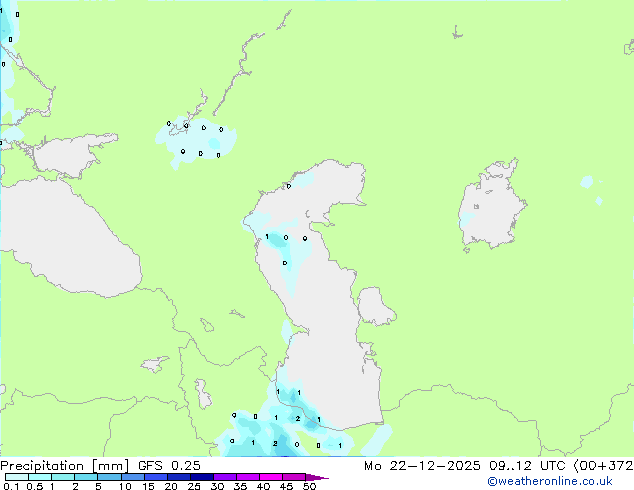Select legend swatch between 2 and 5
Image resolution: width=634 pixels, height=490 pixels.
coord(86,477)
